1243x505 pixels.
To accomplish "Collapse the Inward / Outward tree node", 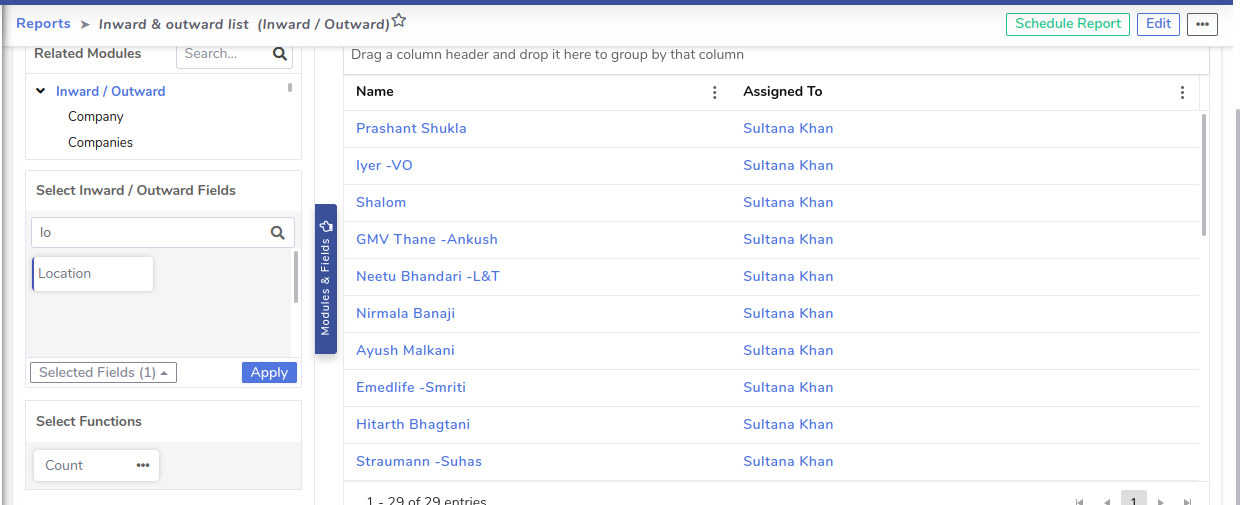I will [41, 91].
